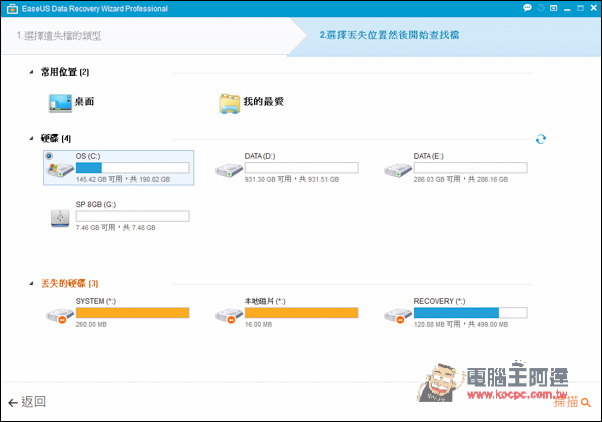This screenshot has width=602, height=422.
Task: Go to step 1 選擇遺失檔的類型 tab
Action: (x=59, y=36)
